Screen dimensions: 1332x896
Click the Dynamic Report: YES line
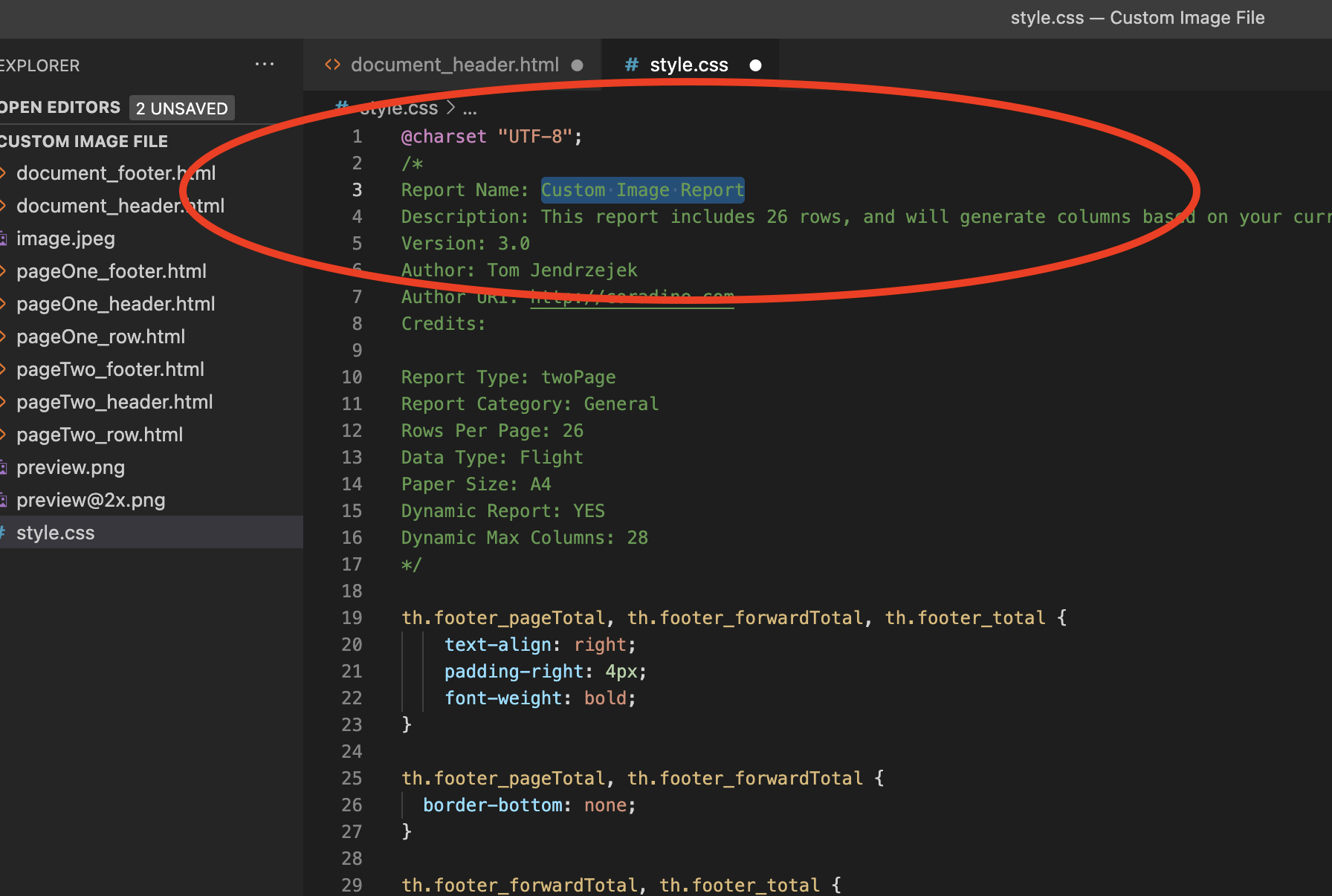click(x=503, y=511)
